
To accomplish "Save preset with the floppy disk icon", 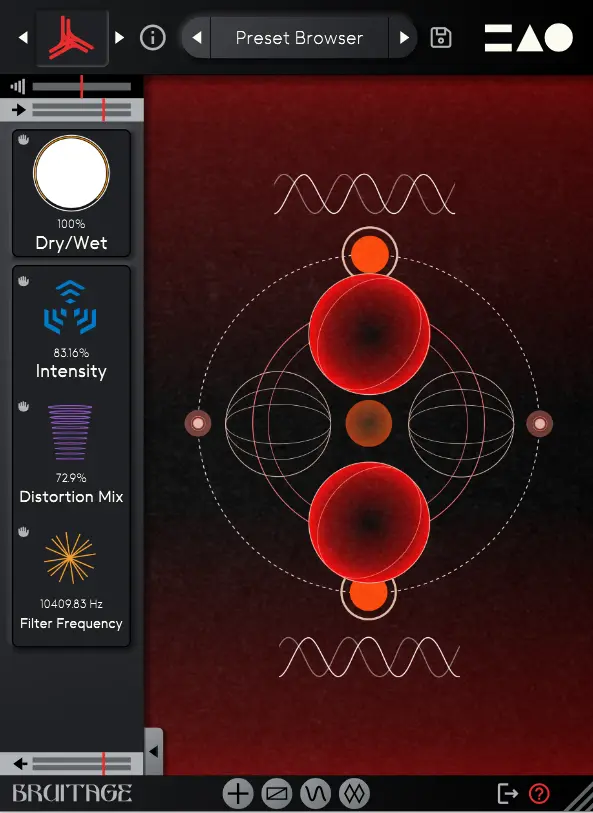I will pos(441,38).
